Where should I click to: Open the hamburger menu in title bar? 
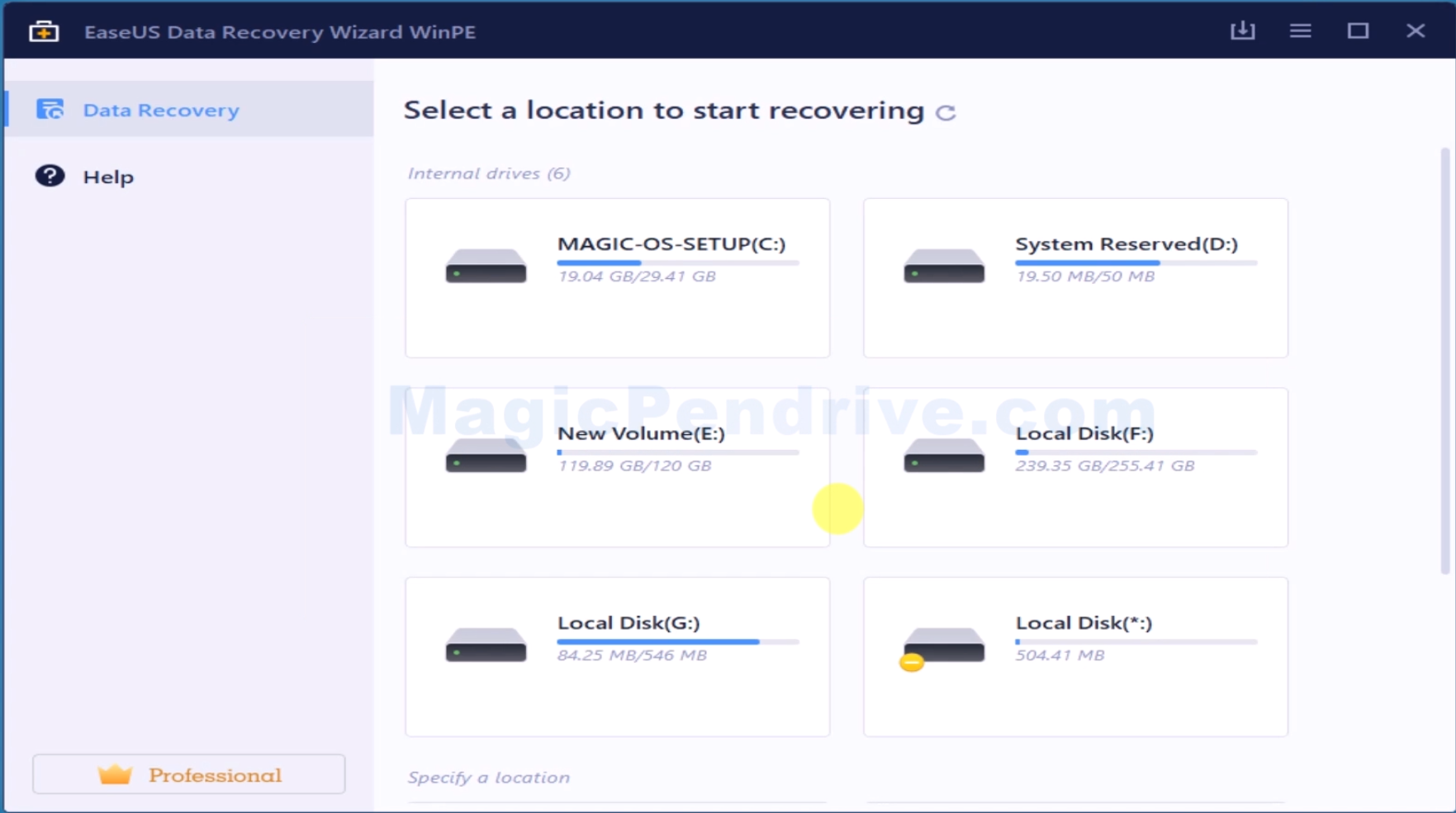[1301, 31]
